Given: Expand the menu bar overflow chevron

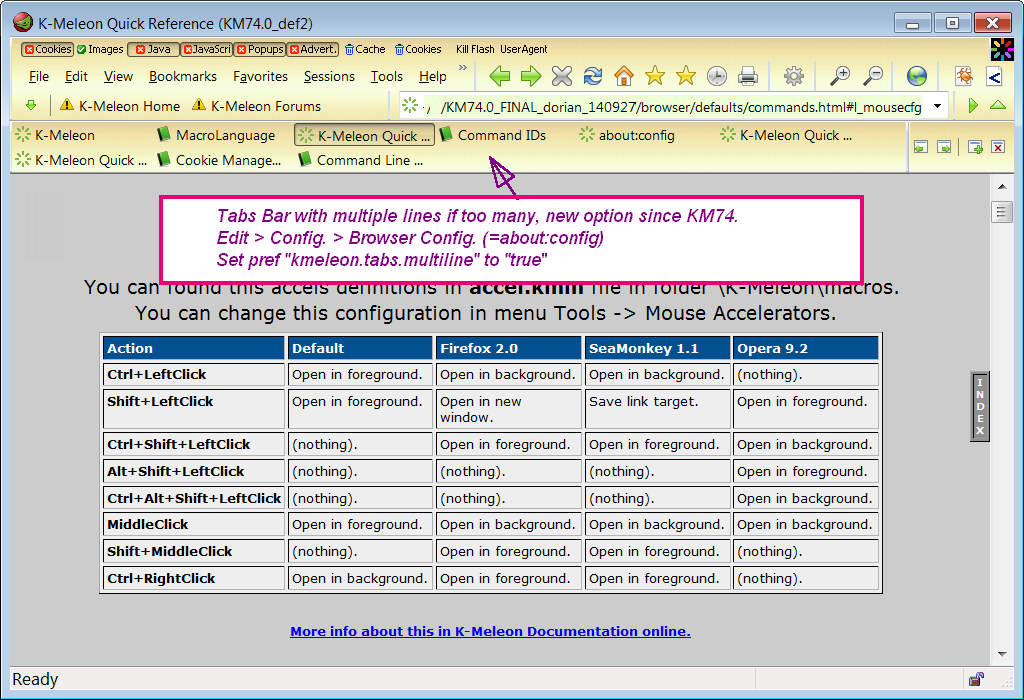Looking at the screenshot, I should point(463,69).
